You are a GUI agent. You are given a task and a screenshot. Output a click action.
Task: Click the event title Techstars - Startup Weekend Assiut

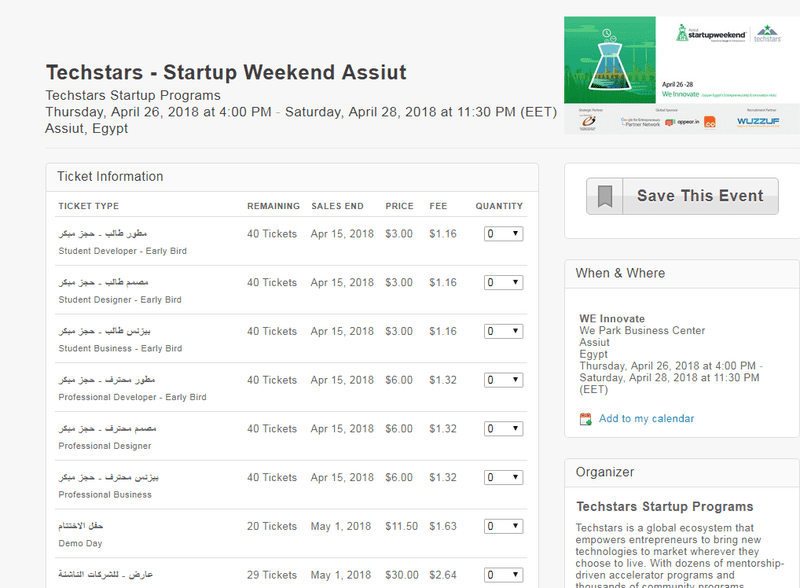[x=226, y=72]
